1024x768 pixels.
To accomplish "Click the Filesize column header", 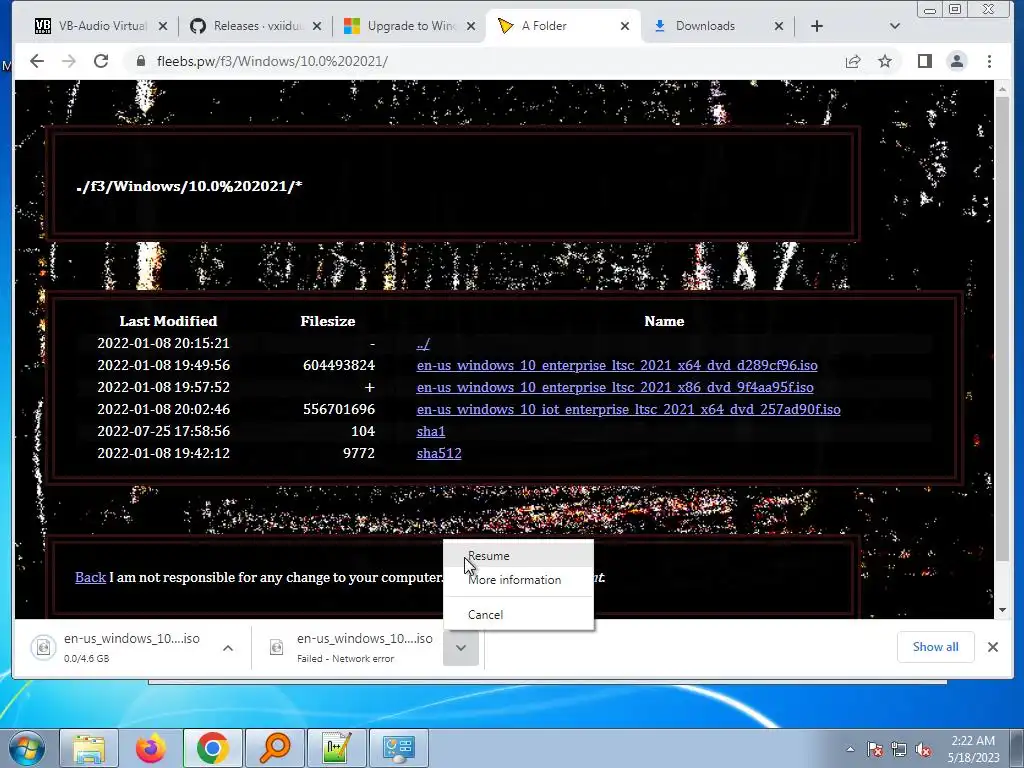I will pyautogui.click(x=328, y=321).
